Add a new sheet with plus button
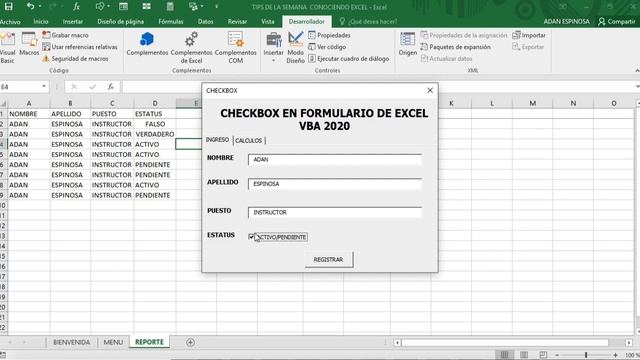 [x=190, y=342]
